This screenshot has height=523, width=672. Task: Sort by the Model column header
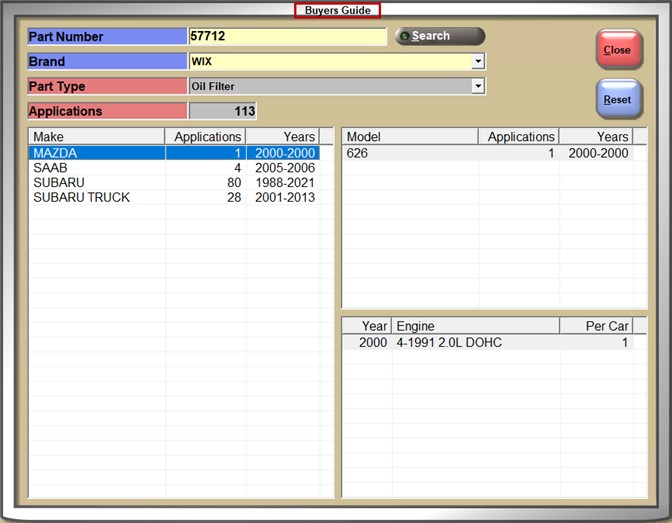click(x=410, y=136)
